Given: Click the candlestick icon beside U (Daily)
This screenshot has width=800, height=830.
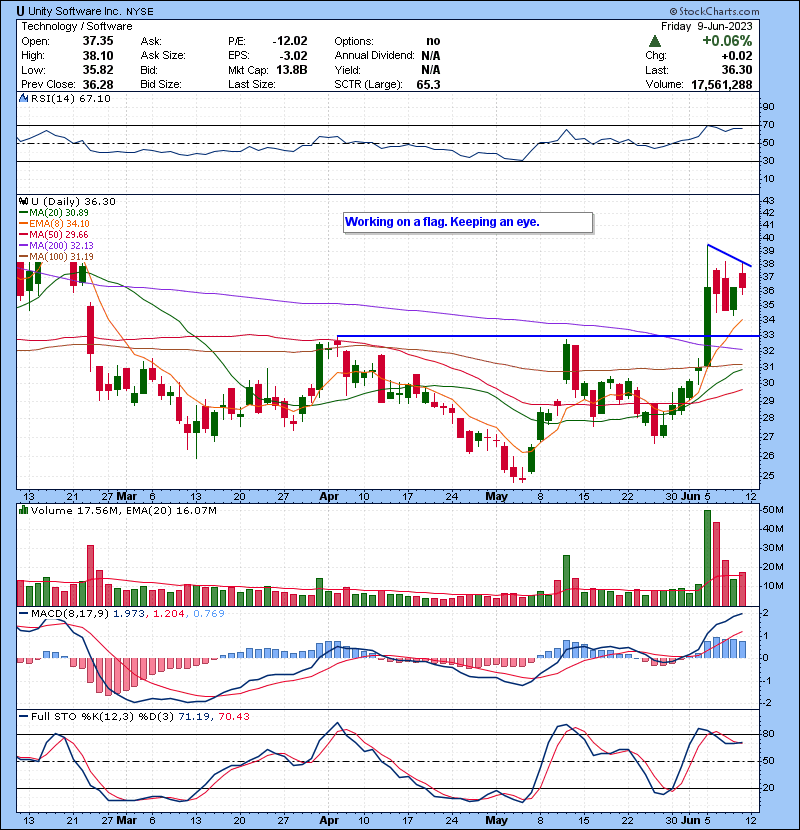Looking at the screenshot, I should coord(24,201).
